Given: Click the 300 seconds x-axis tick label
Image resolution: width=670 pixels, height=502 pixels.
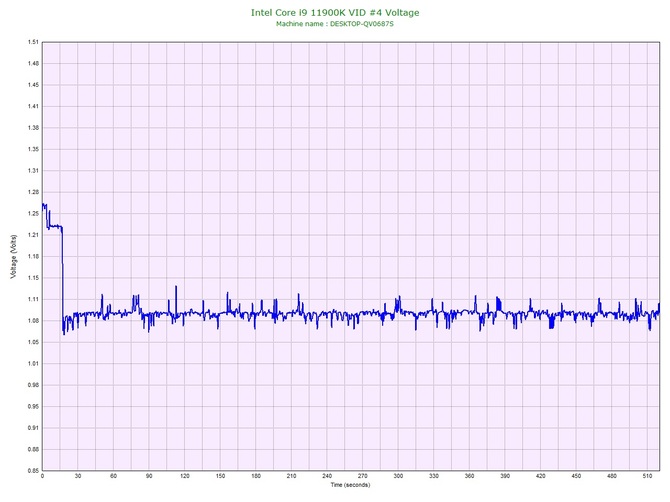Looking at the screenshot, I should pyautogui.click(x=398, y=476).
